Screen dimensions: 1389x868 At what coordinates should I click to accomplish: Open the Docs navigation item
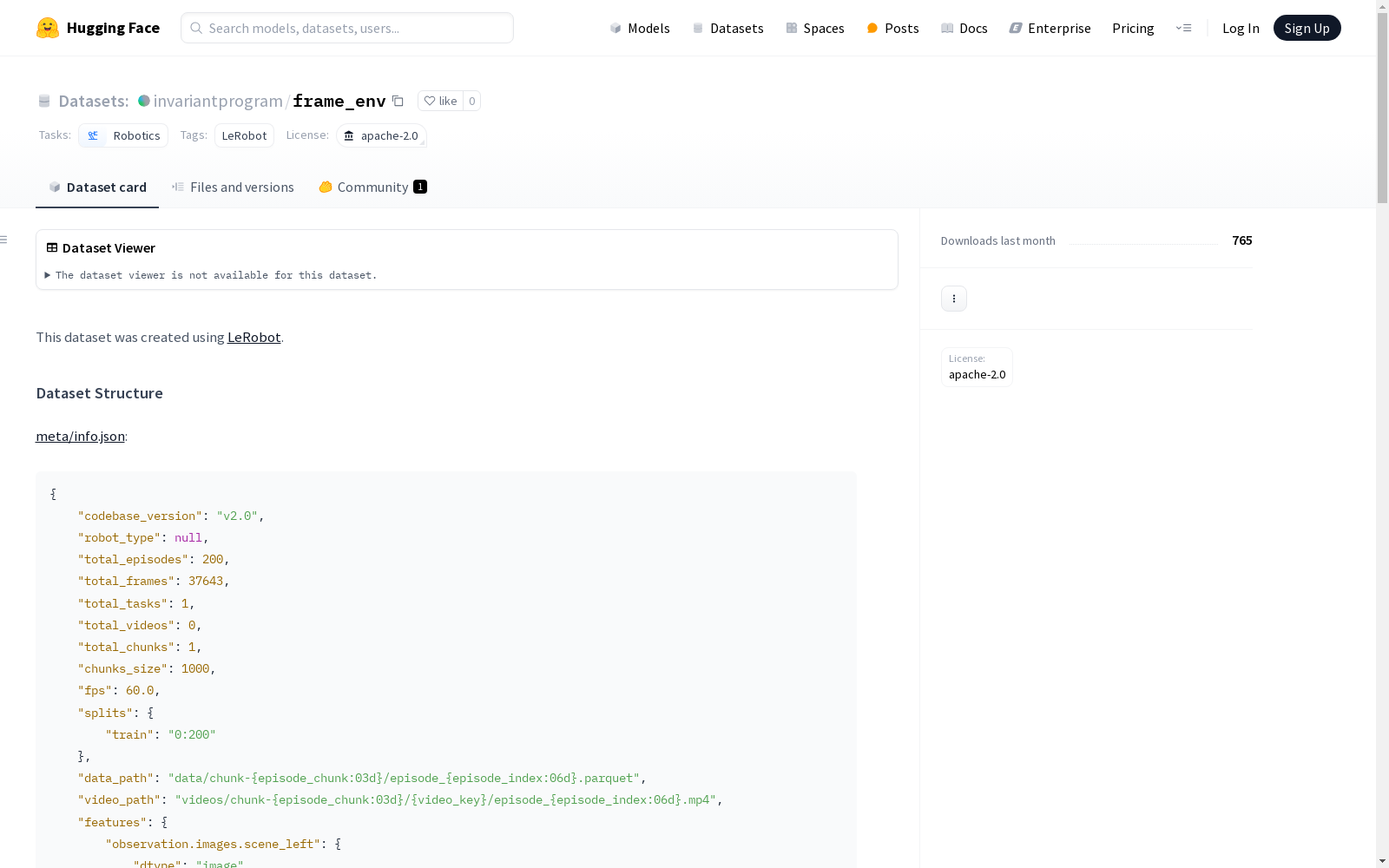(x=964, y=28)
